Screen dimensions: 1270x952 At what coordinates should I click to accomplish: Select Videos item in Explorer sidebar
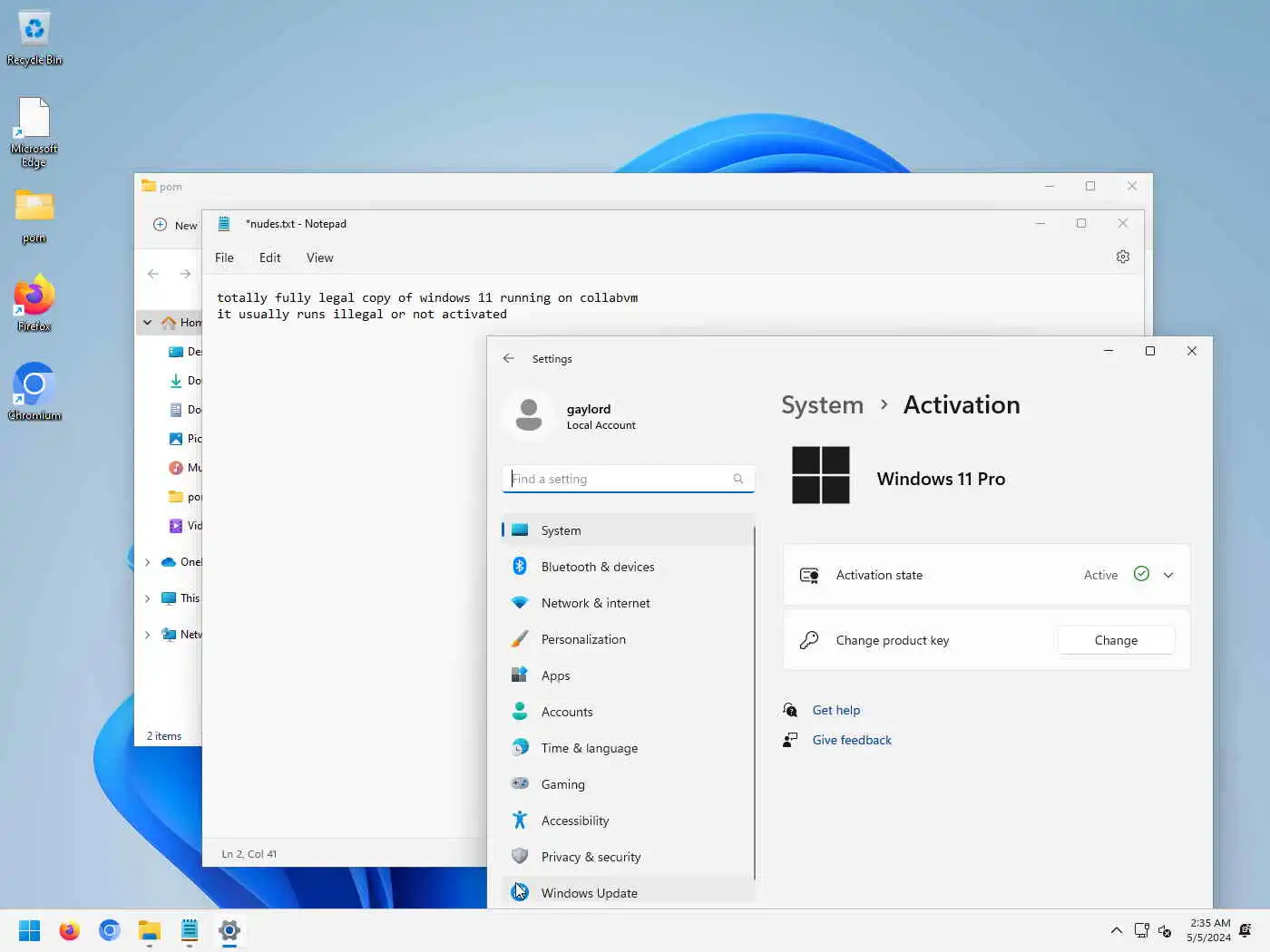coord(184,526)
